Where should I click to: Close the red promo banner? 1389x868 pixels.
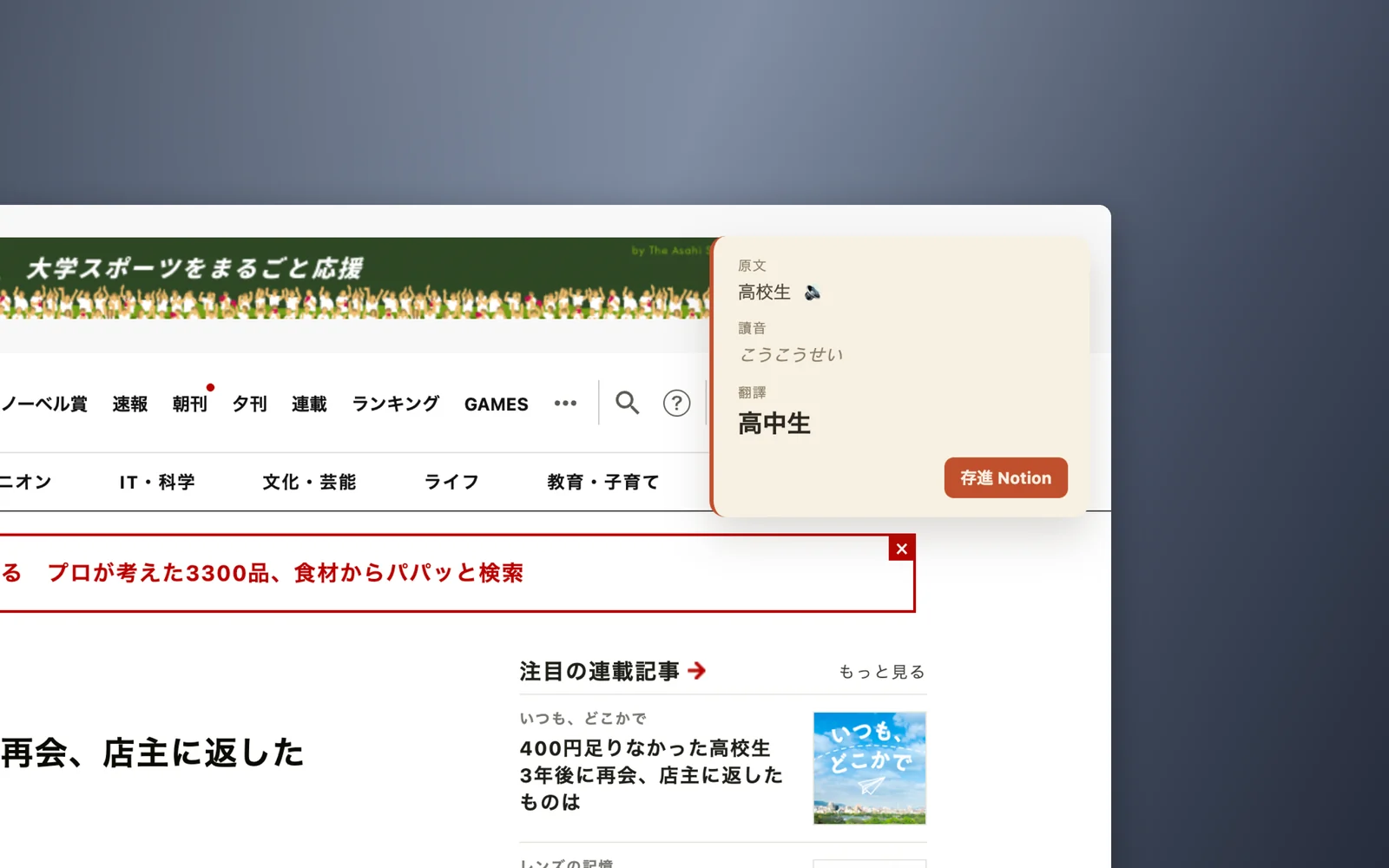tap(902, 549)
